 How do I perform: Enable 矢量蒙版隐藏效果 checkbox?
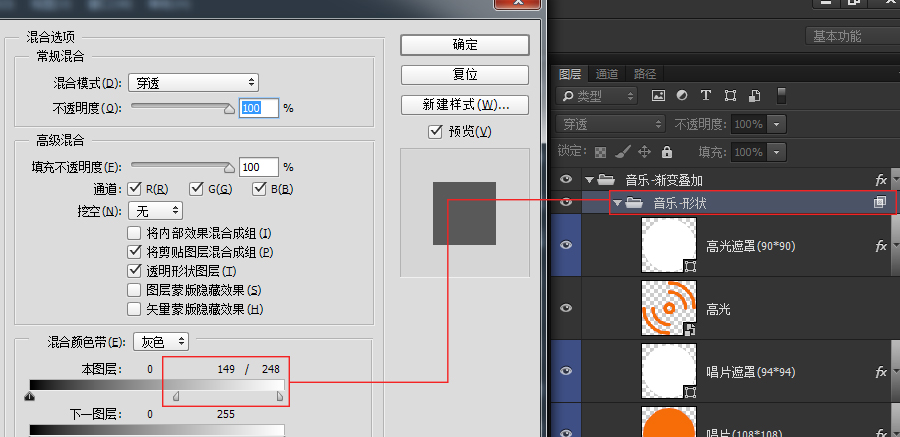click(x=134, y=310)
